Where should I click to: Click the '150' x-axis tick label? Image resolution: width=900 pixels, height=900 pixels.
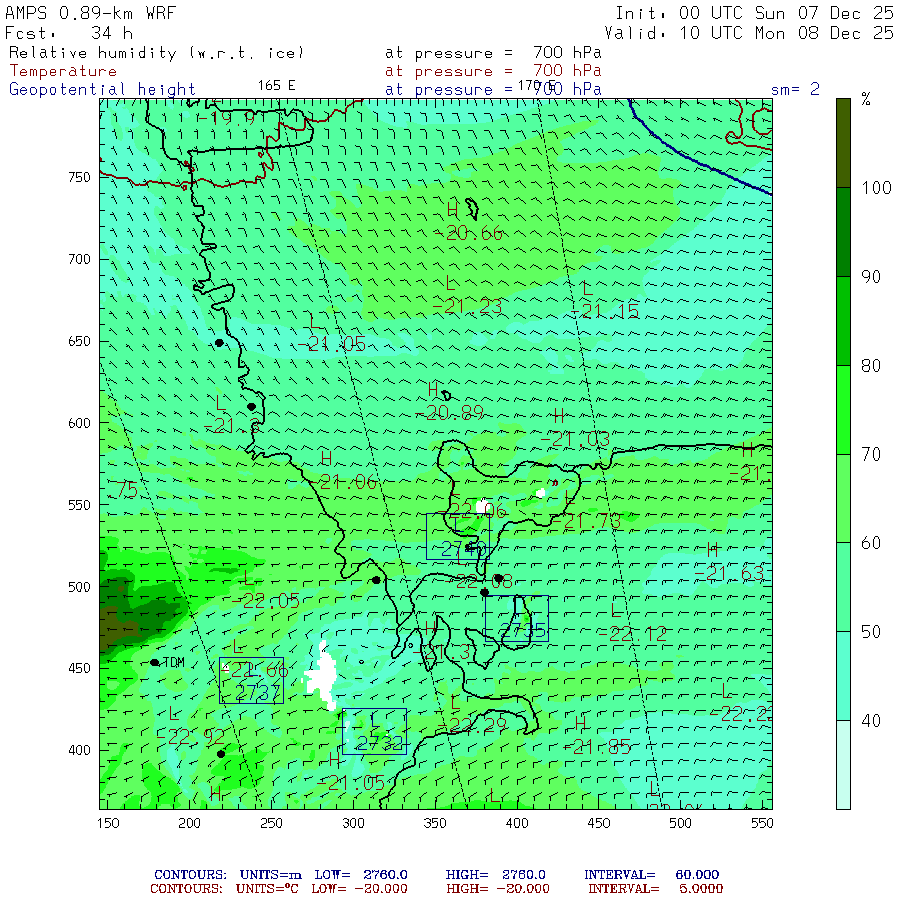click(108, 823)
